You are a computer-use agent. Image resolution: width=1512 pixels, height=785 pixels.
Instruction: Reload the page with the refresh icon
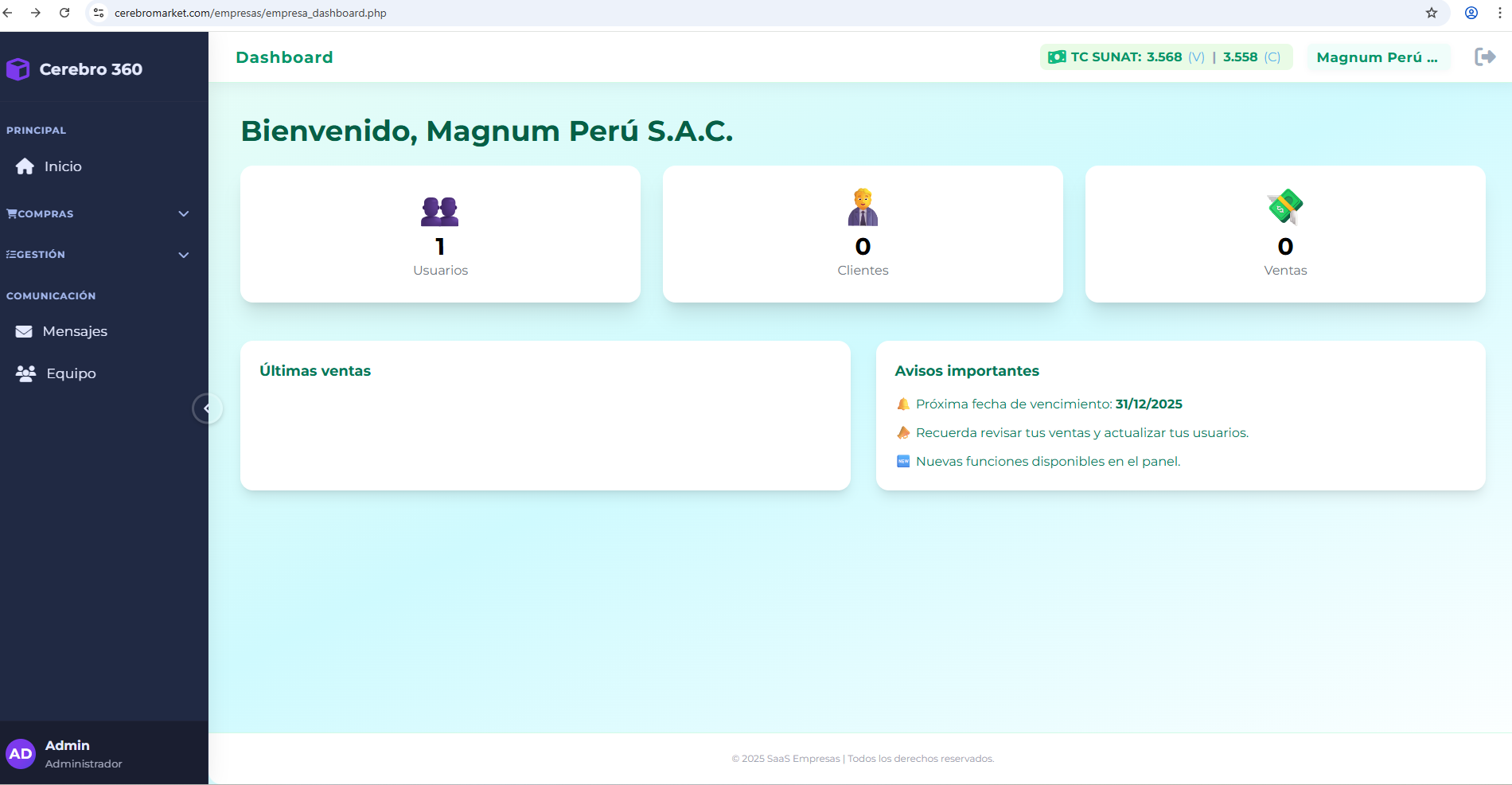pos(64,13)
